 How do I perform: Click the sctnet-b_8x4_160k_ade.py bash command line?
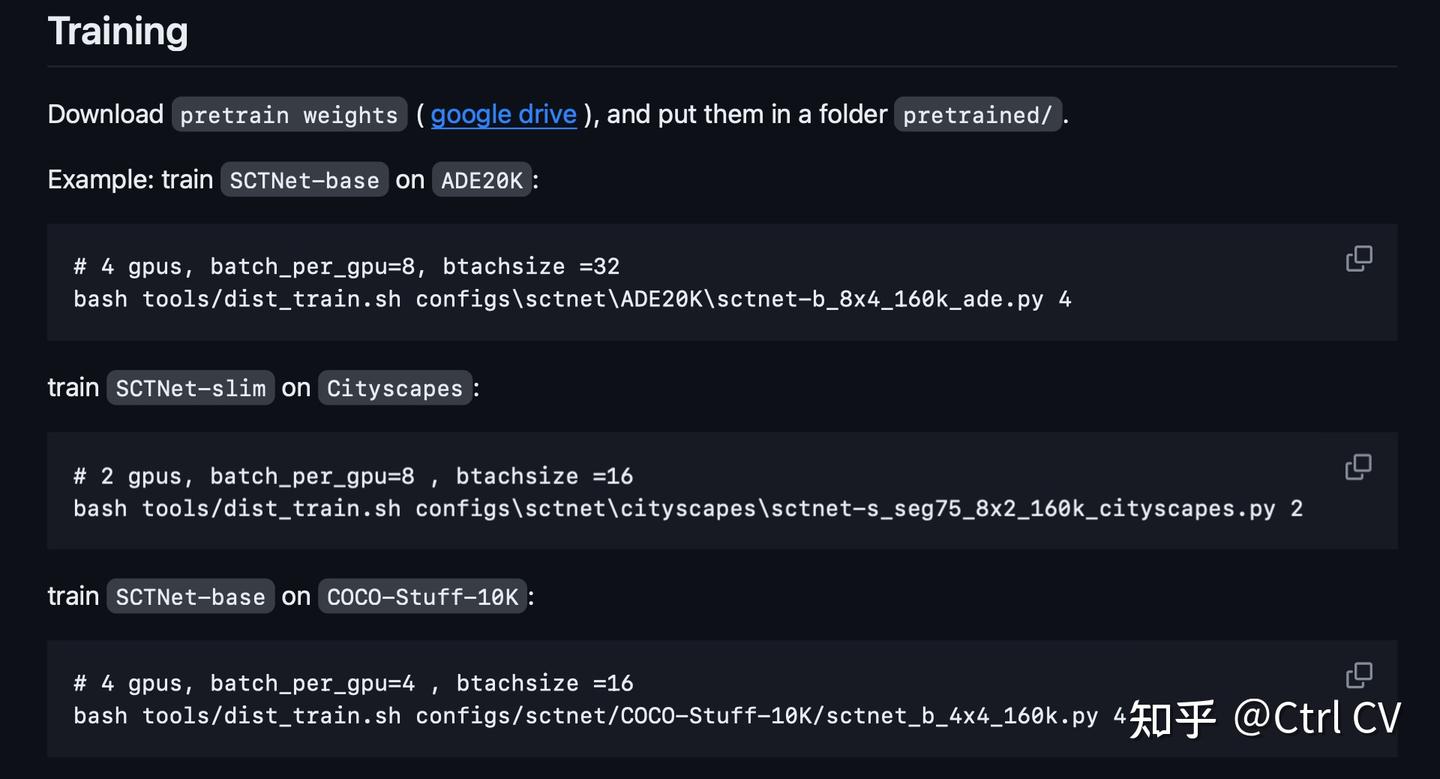(571, 299)
